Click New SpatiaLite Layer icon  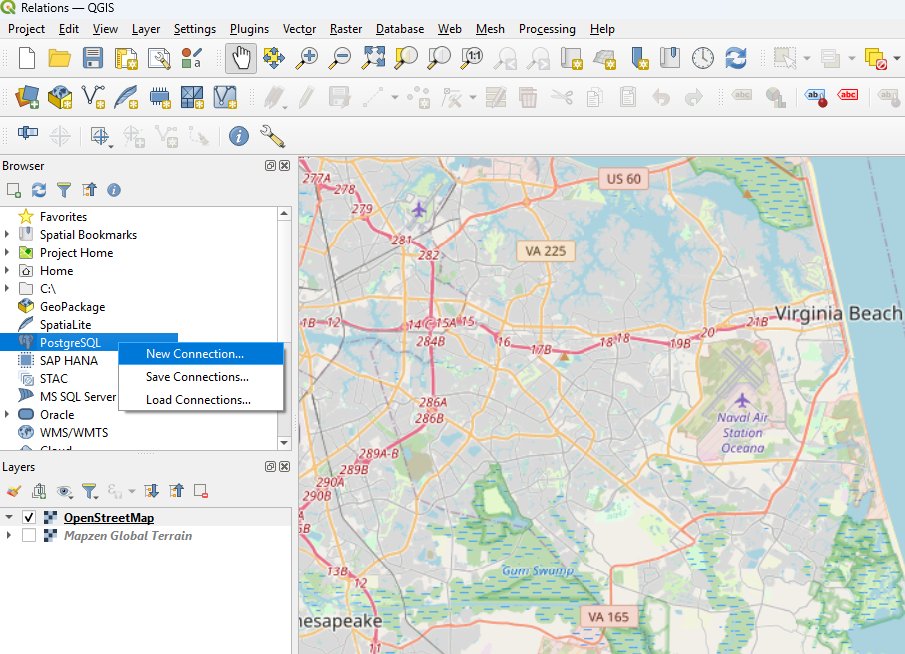pos(126,97)
